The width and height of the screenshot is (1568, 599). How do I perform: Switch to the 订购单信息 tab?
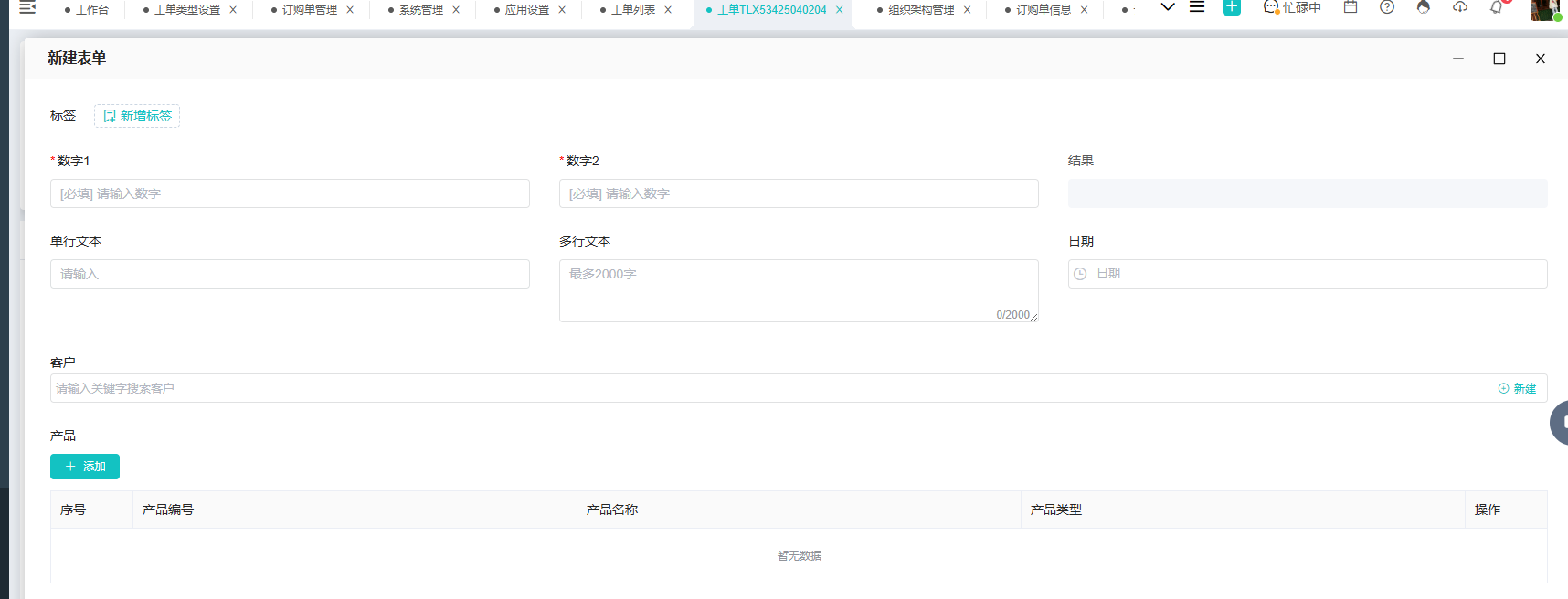[1044, 10]
